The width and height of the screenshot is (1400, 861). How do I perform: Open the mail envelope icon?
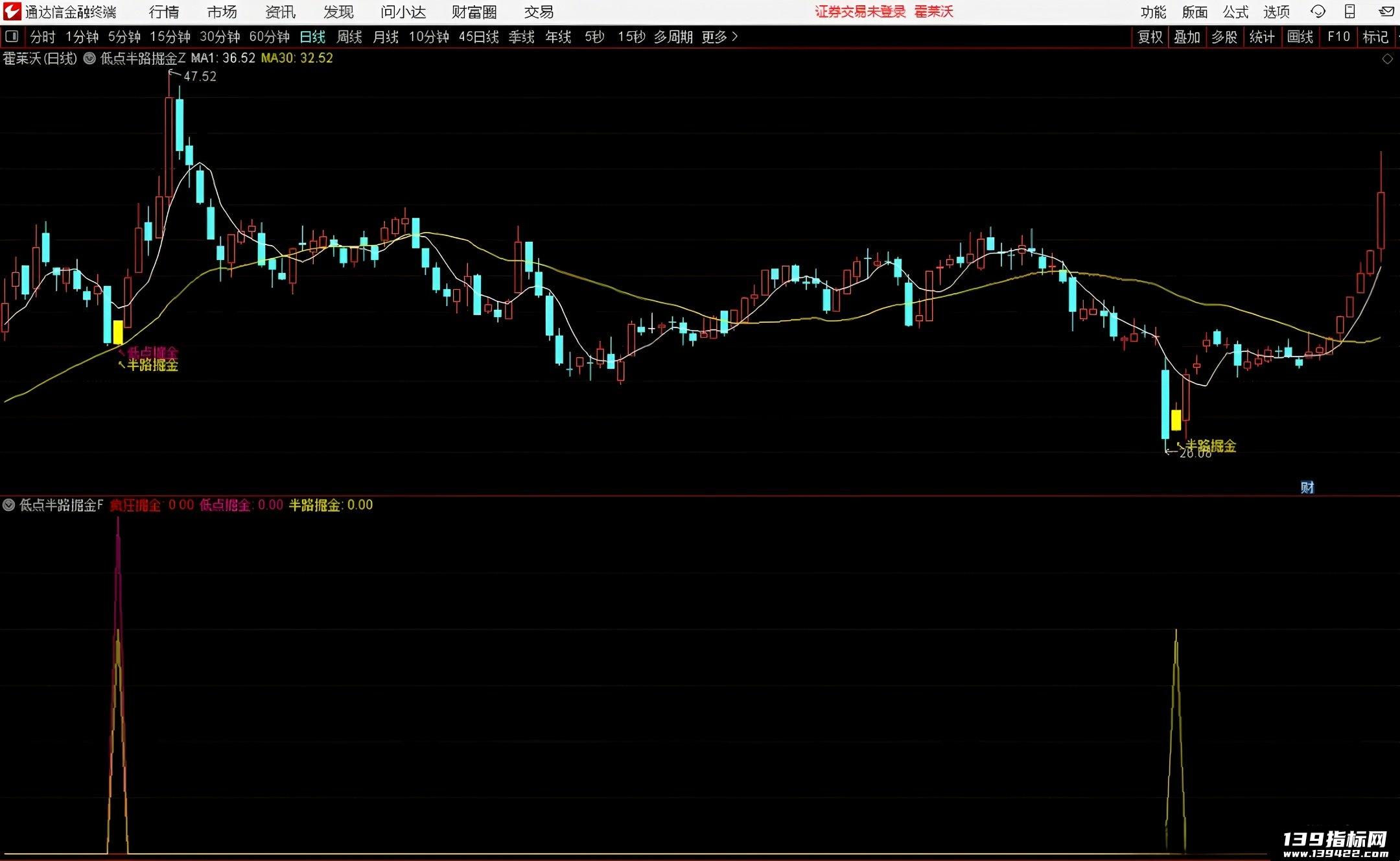(x=1386, y=12)
